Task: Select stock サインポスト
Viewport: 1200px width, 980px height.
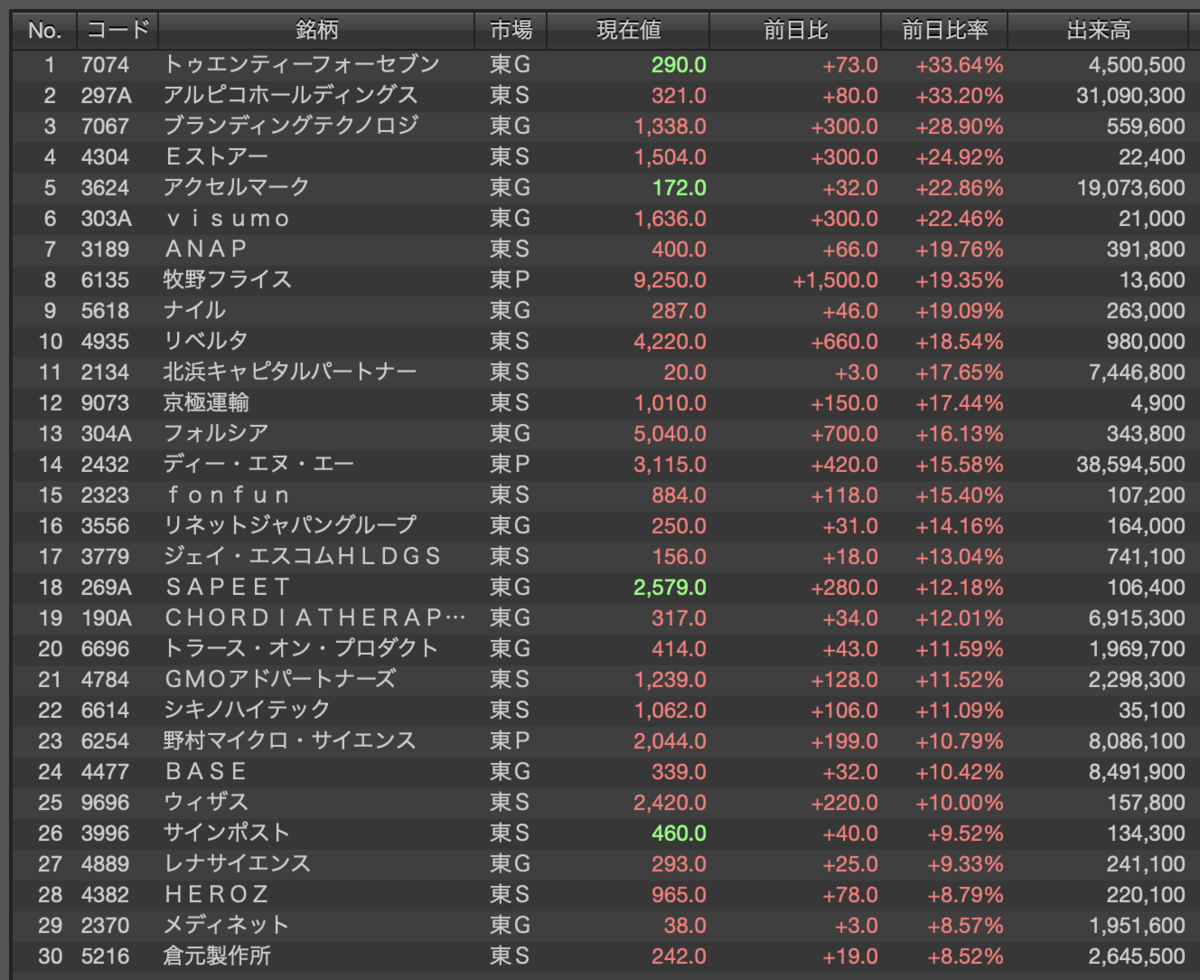Action: pos(227,832)
